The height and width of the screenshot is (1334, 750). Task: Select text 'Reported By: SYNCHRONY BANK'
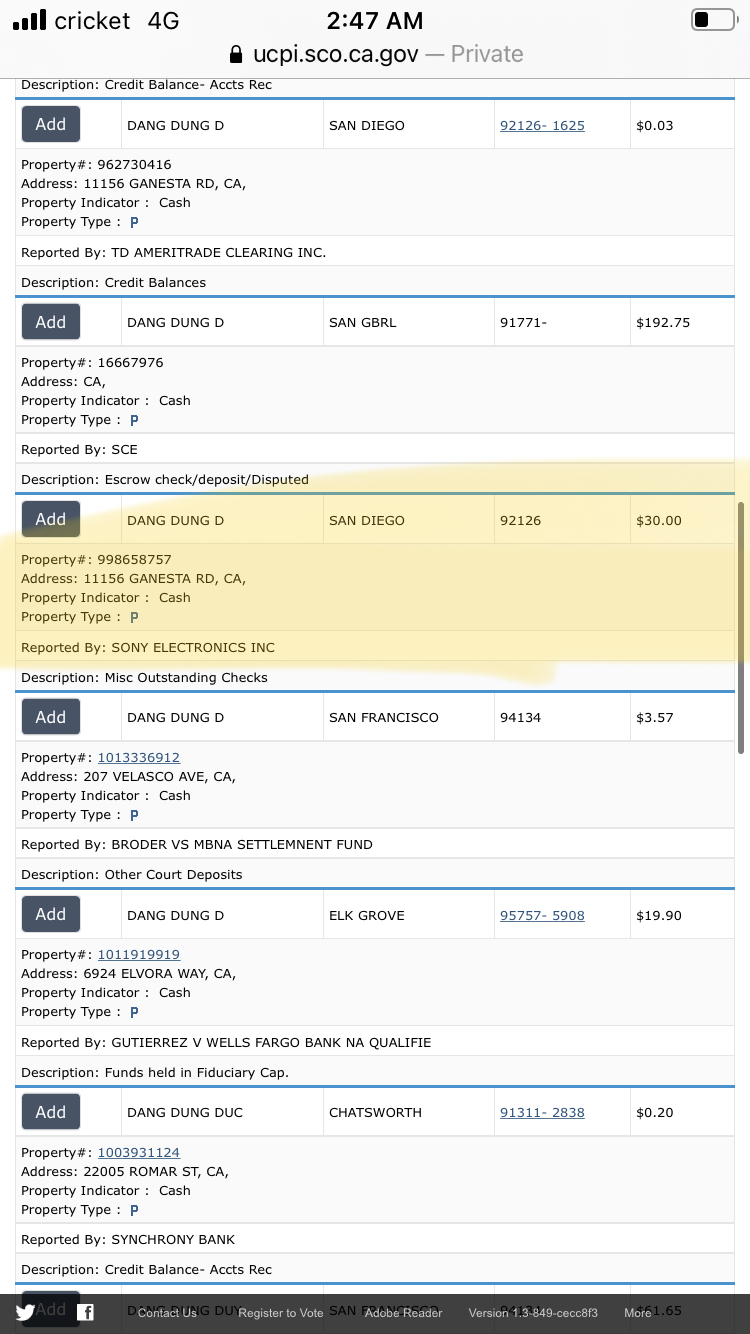[128, 1239]
